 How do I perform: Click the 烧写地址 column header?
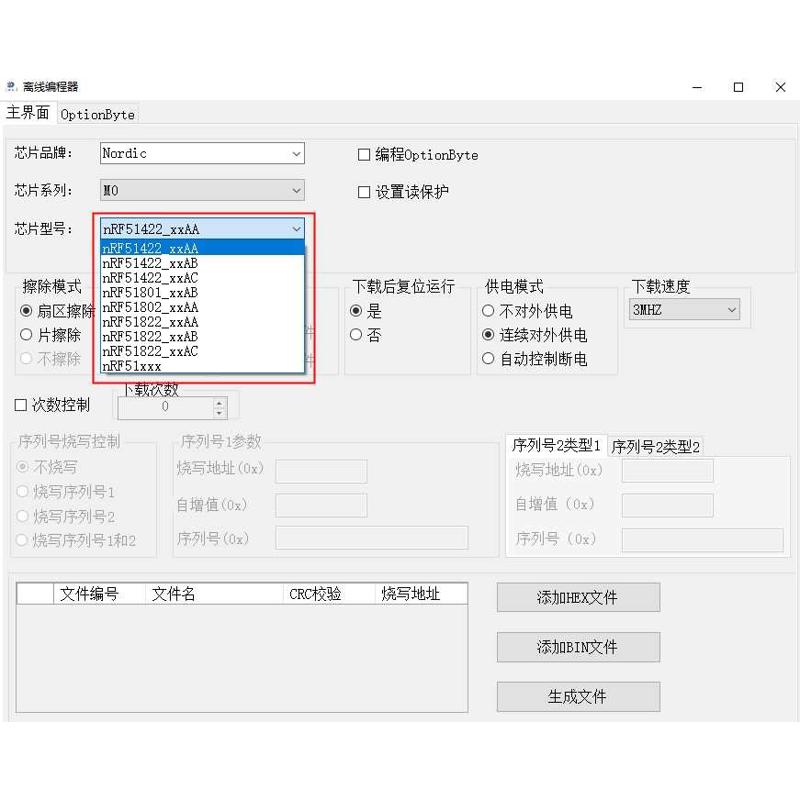coord(421,594)
